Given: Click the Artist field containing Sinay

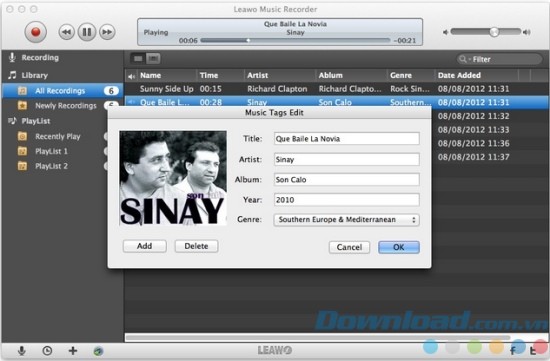Looking at the screenshot, I should point(347,159).
